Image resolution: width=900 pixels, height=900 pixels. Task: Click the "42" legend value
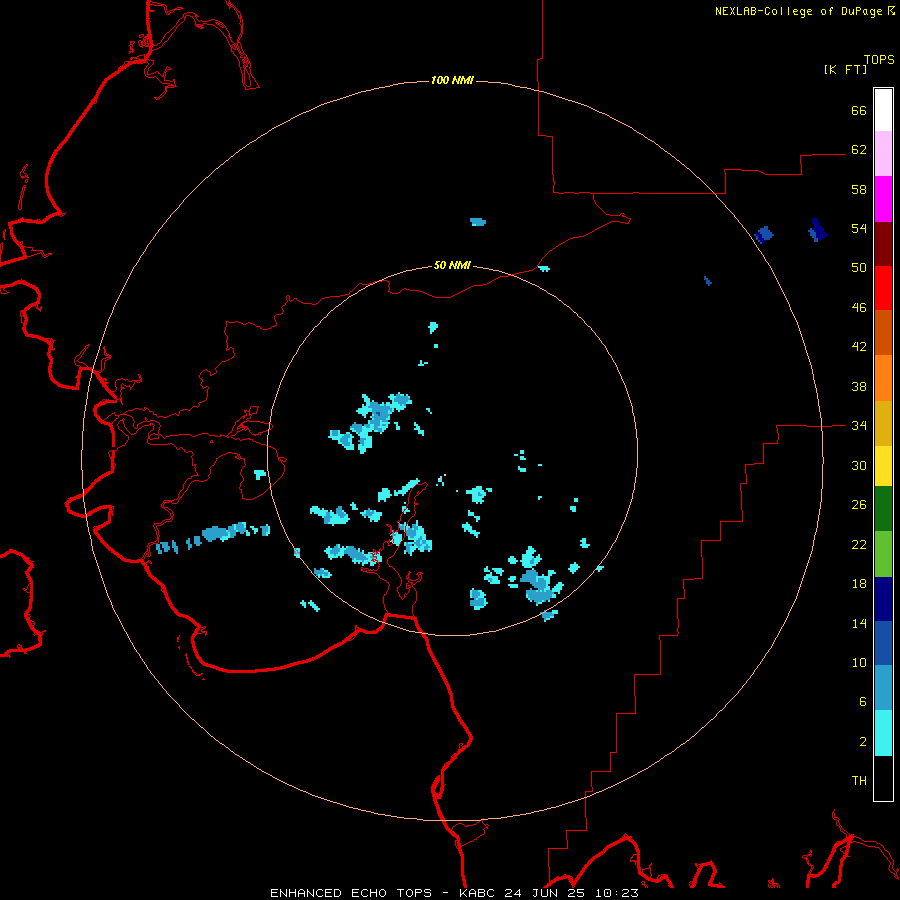pyautogui.click(x=859, y=347)
